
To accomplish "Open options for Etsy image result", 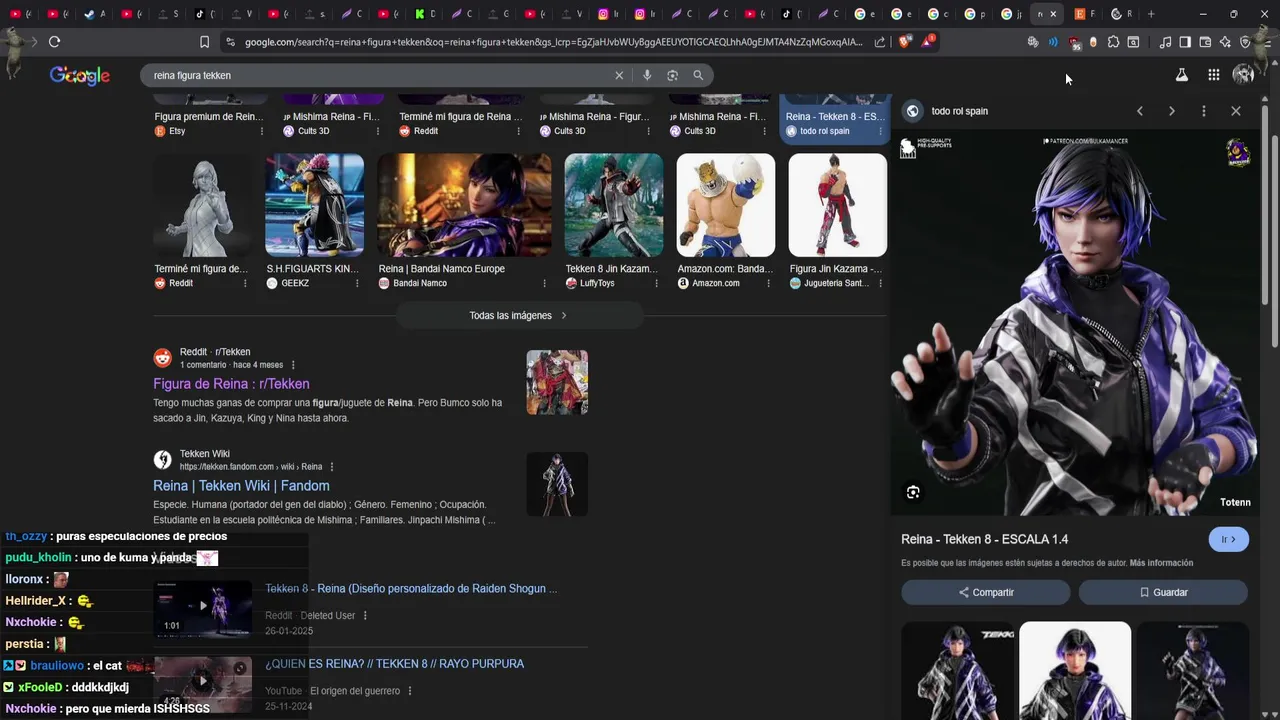I will [x=262, y=131].
